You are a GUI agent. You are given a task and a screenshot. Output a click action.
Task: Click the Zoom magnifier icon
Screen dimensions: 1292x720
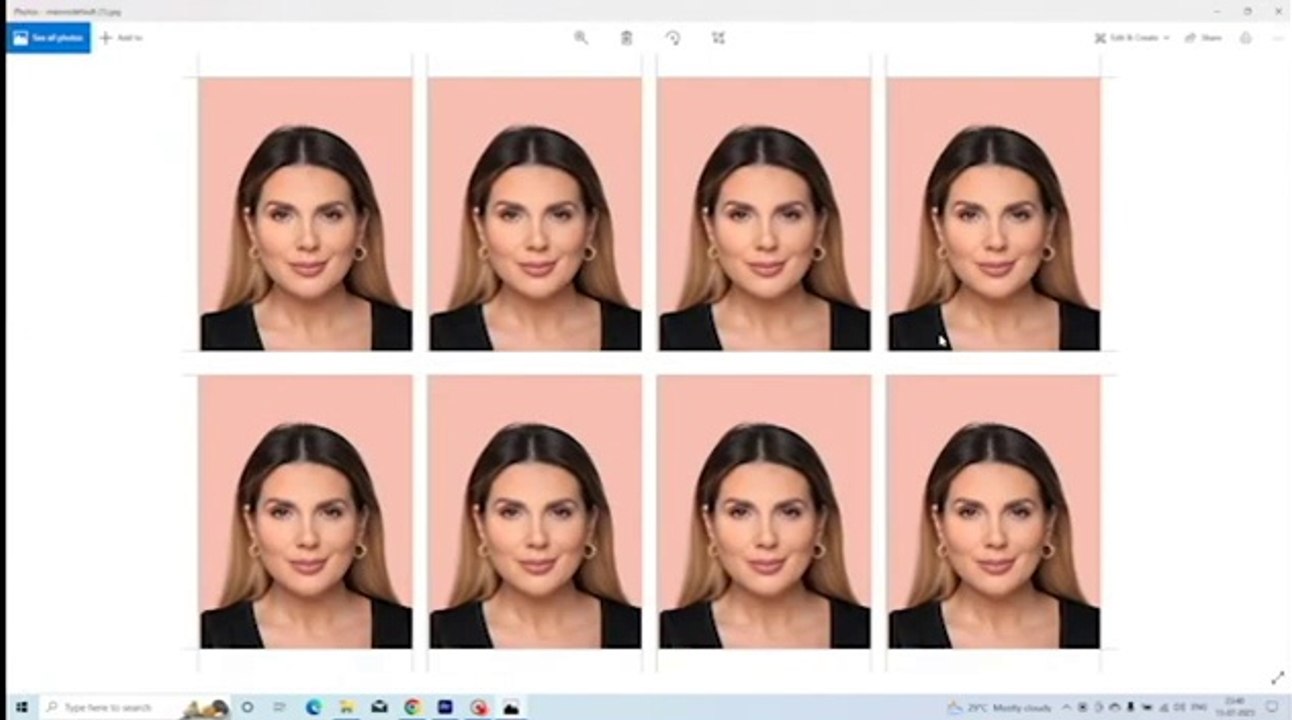(580, 38)
